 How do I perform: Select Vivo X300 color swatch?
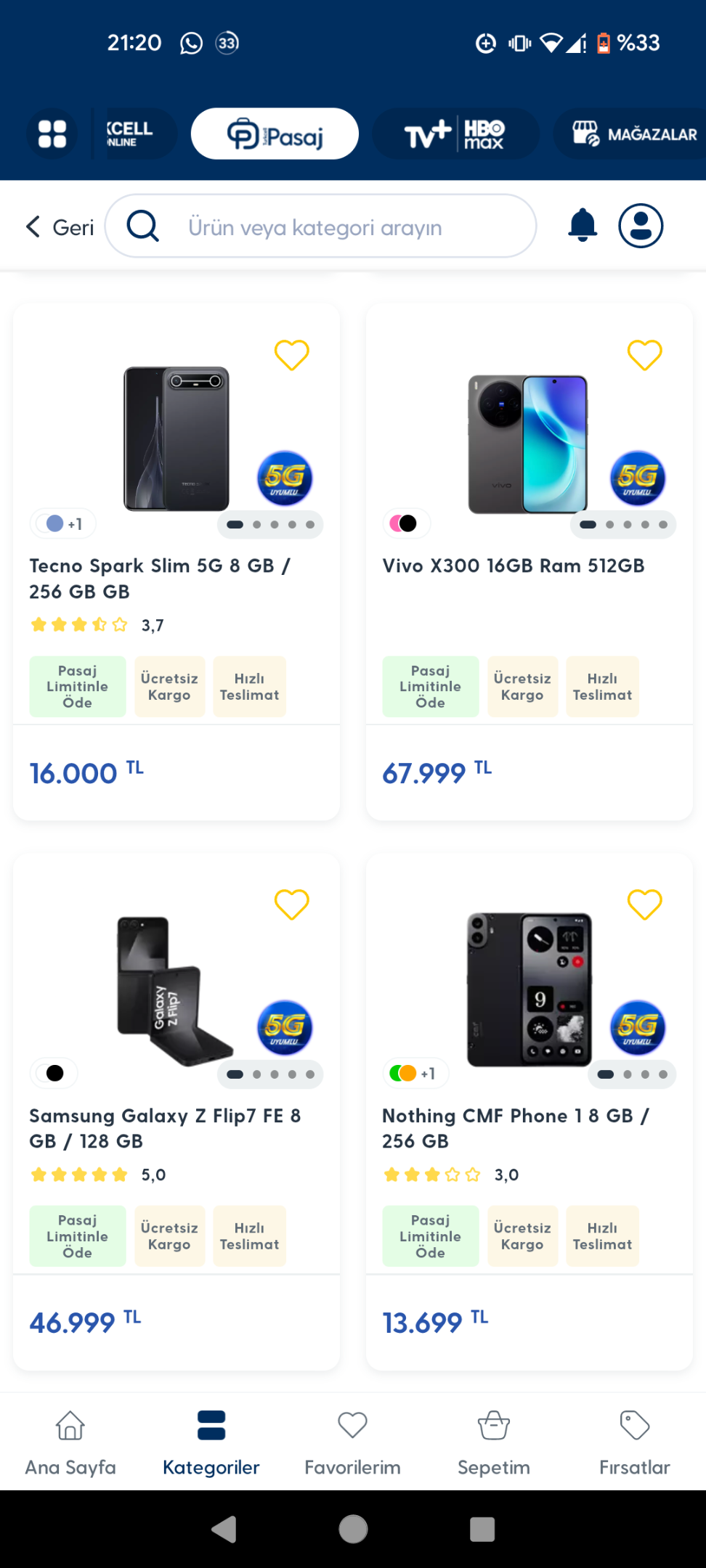tap(404, 523)
